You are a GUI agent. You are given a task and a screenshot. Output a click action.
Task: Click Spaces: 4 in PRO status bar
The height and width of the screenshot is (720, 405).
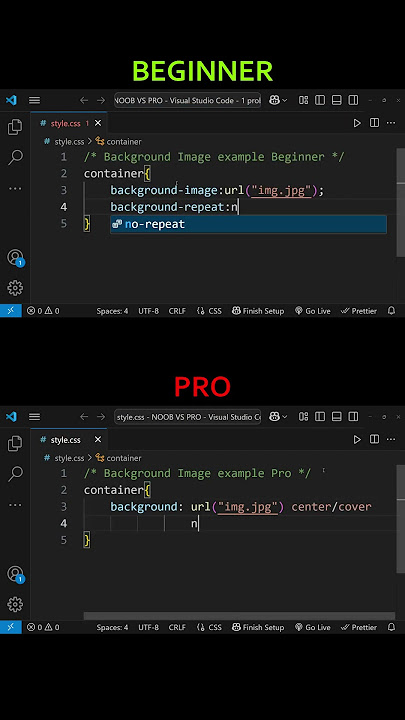pyautogui.click(x=112, y=627)
